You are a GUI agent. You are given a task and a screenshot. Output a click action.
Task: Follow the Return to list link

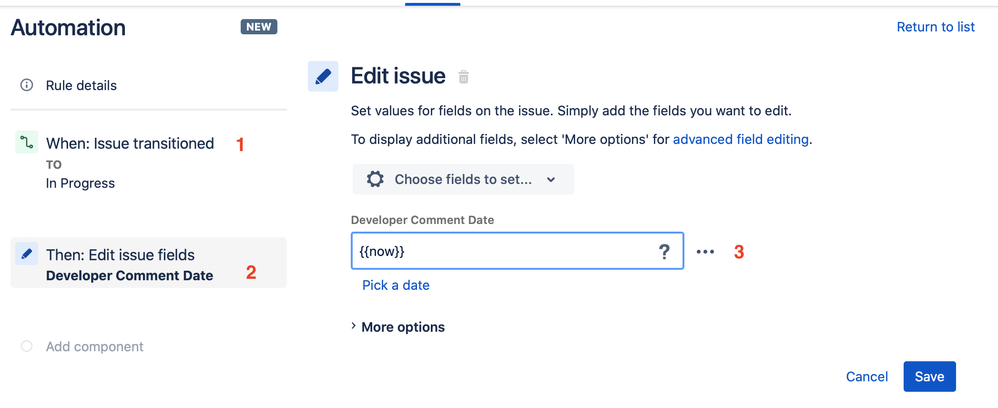click(x=936, y=27)
